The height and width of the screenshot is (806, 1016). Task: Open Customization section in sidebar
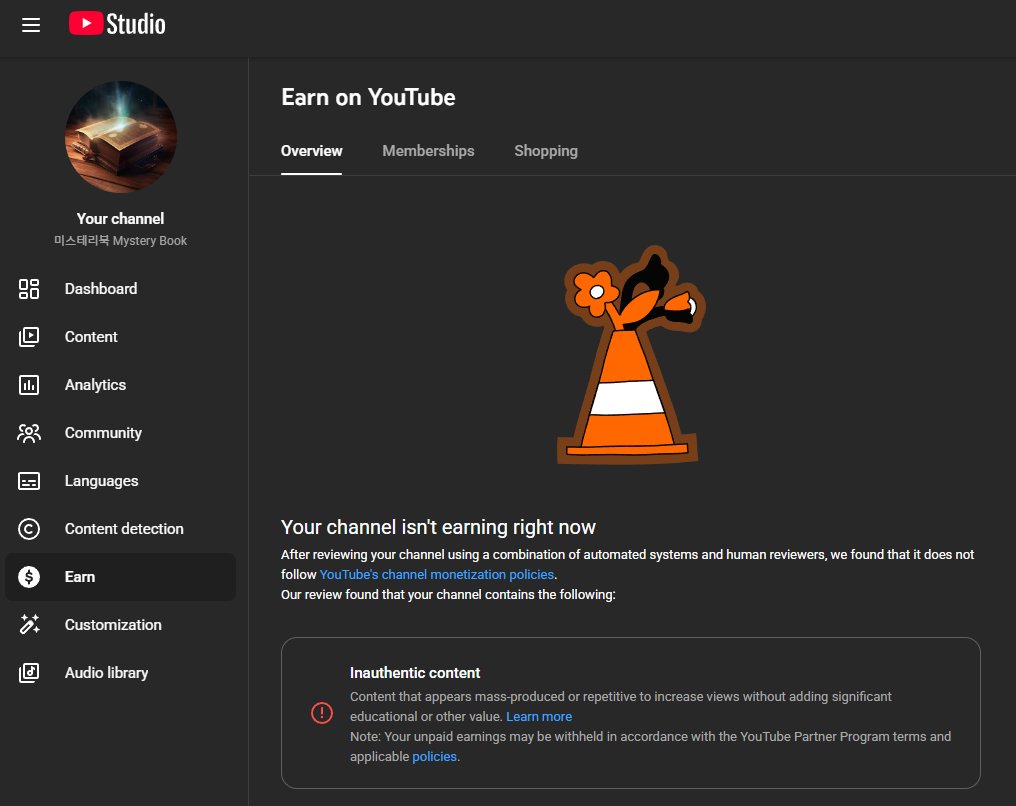[x=121, y=625]
